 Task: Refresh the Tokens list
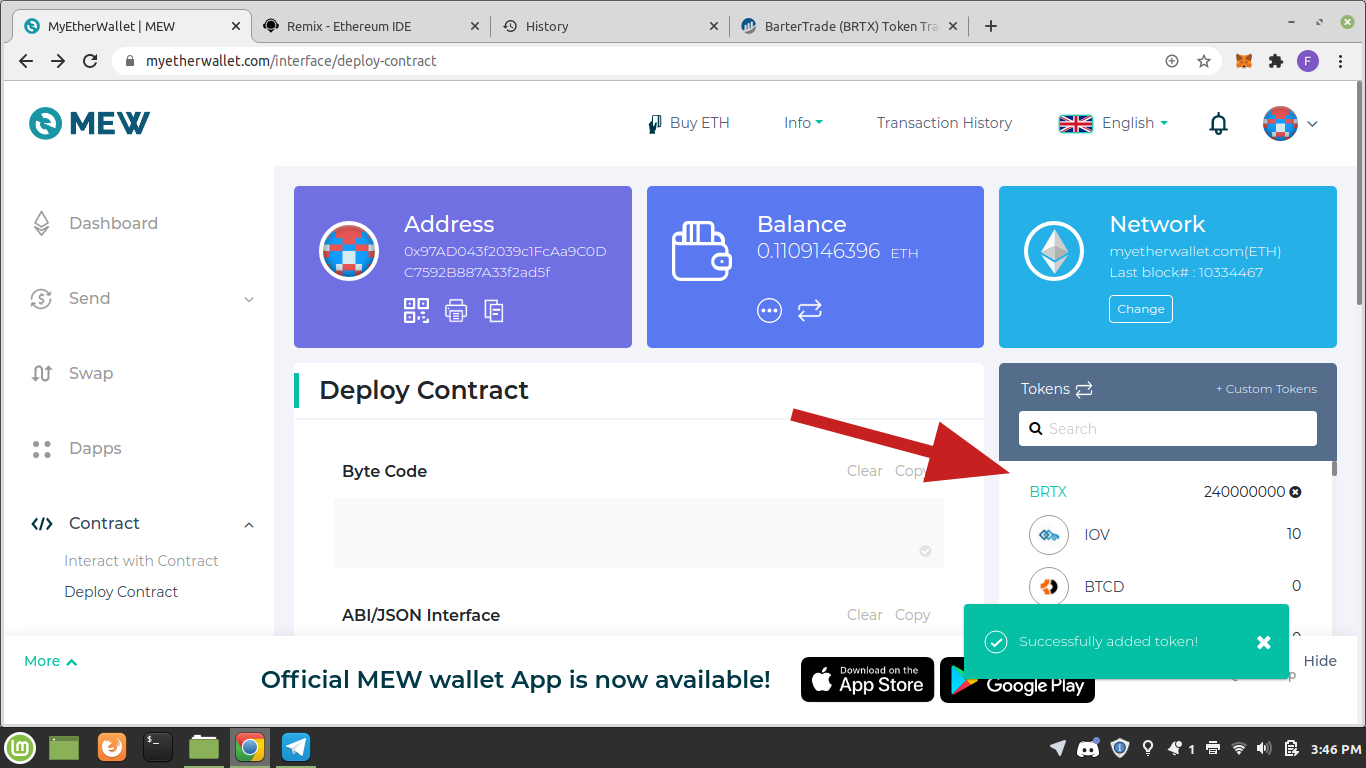coord(1084,390)
